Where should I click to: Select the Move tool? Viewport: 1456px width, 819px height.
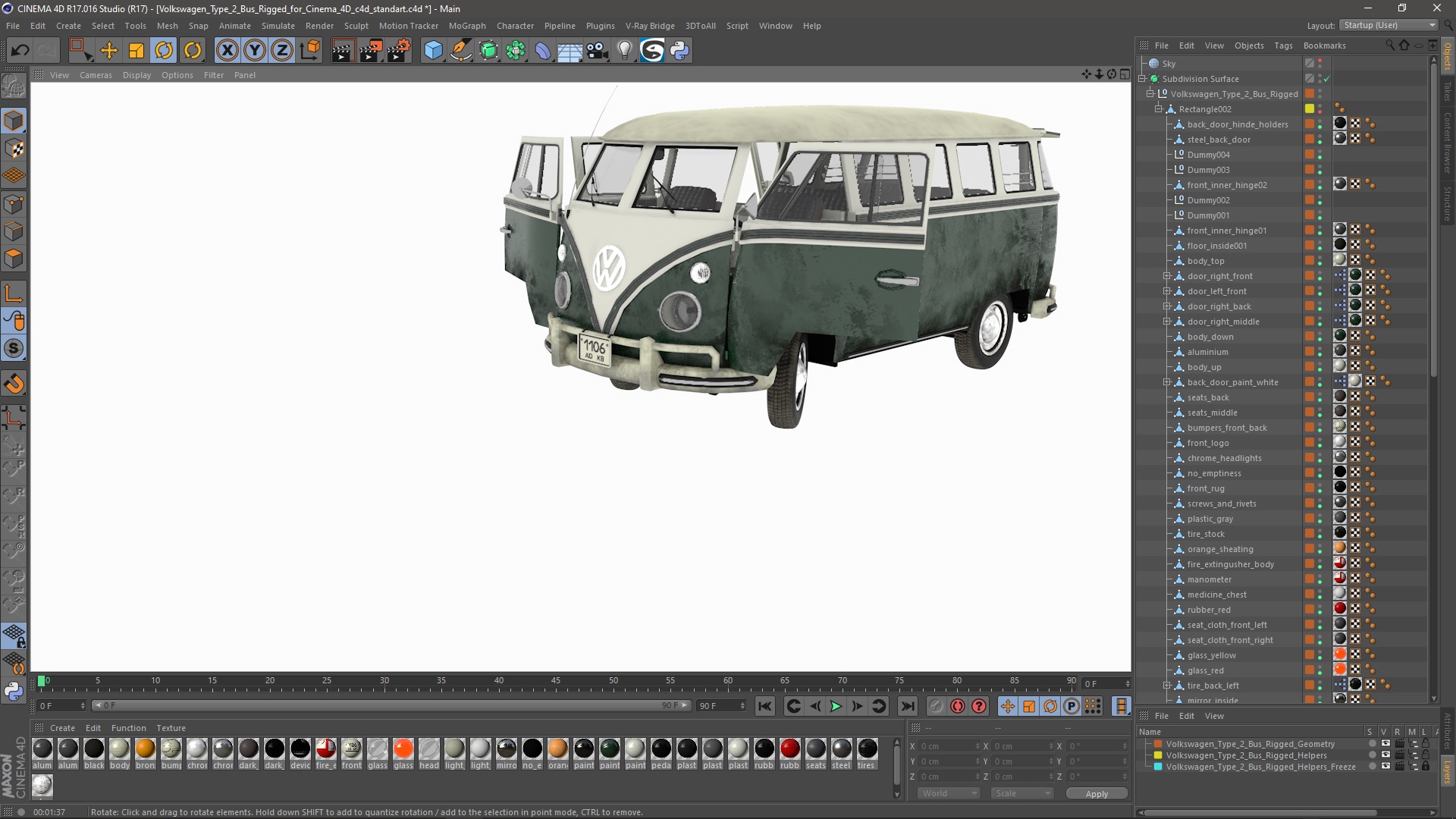coord(109,50)
